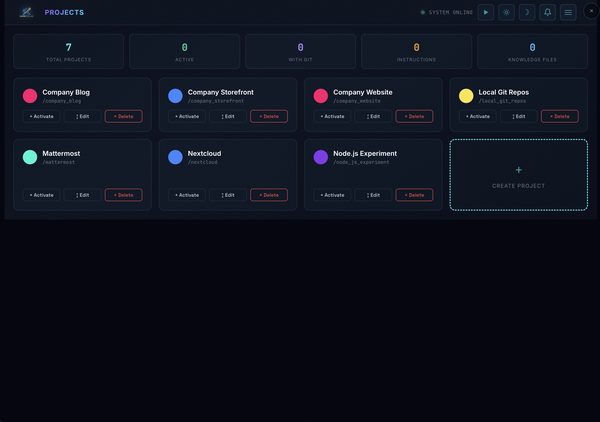Click the /nextcloud path text

(x=202, y=162)
